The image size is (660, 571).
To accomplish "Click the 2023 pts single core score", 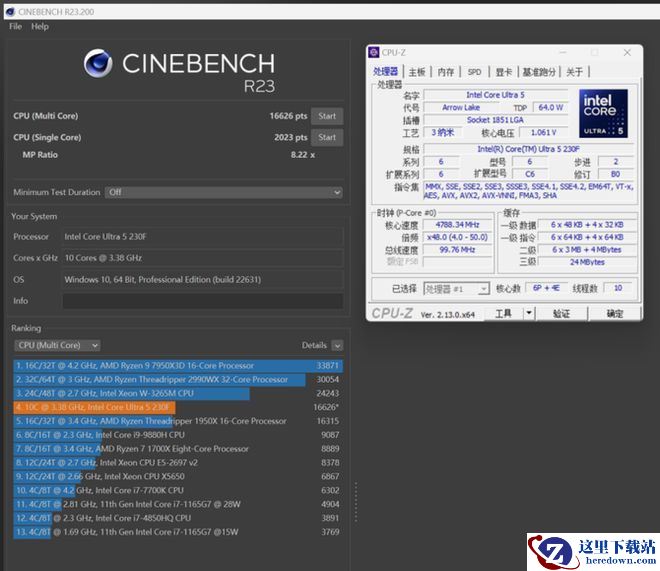I will tap(290, 137).
